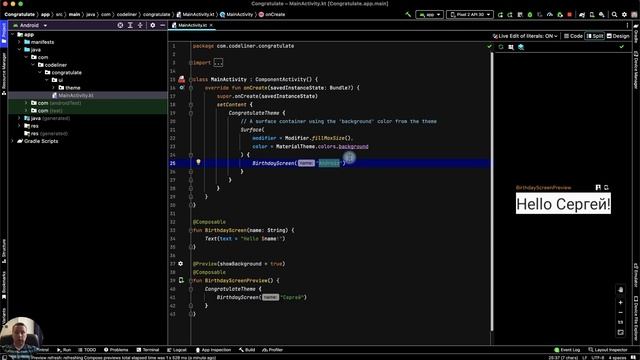Click the lightbulb quick-fix icon on line 25

pyautogui.click(x=198, y=162)
